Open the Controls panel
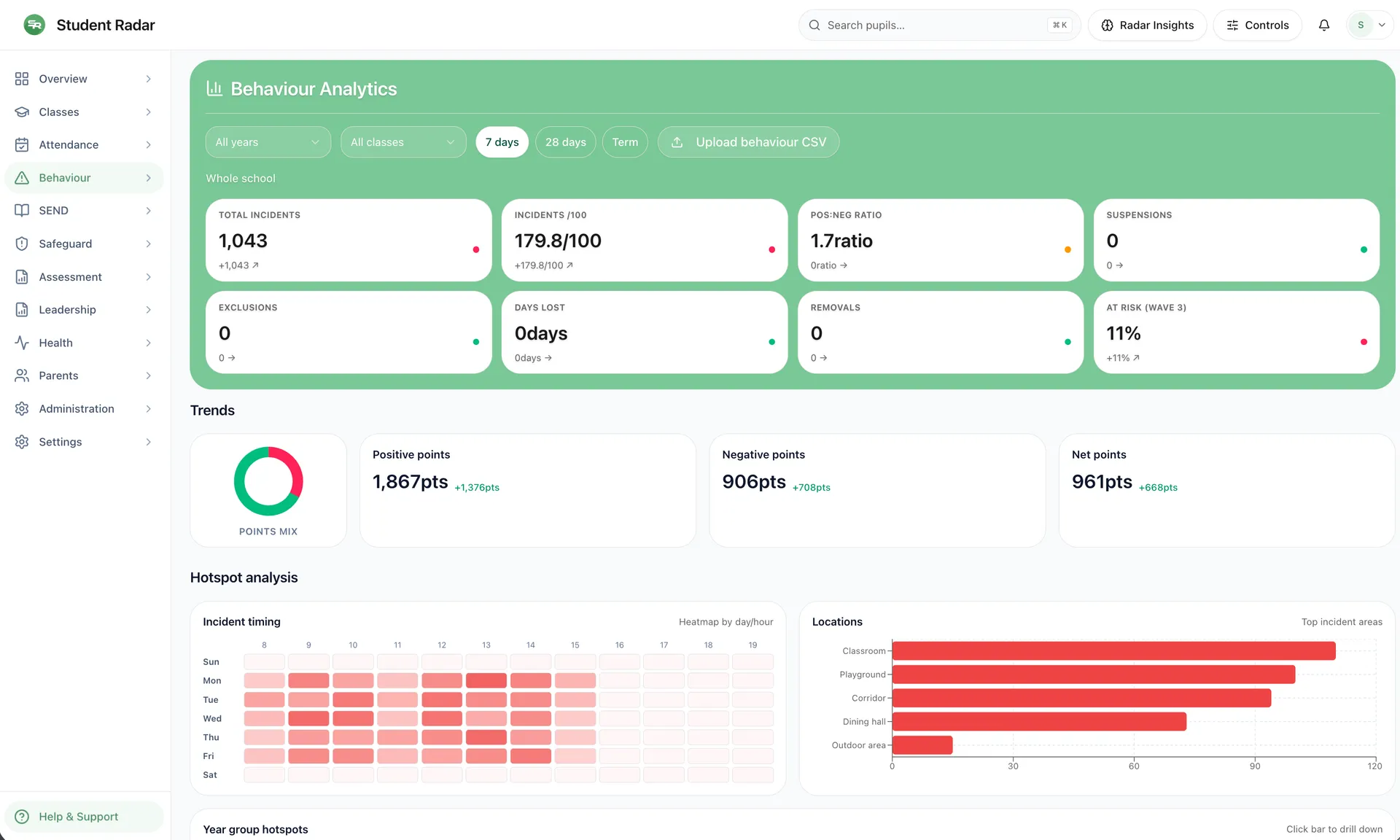This screenshot has height=840, width=1400. pyautogui.click(x=1257, y=25)
